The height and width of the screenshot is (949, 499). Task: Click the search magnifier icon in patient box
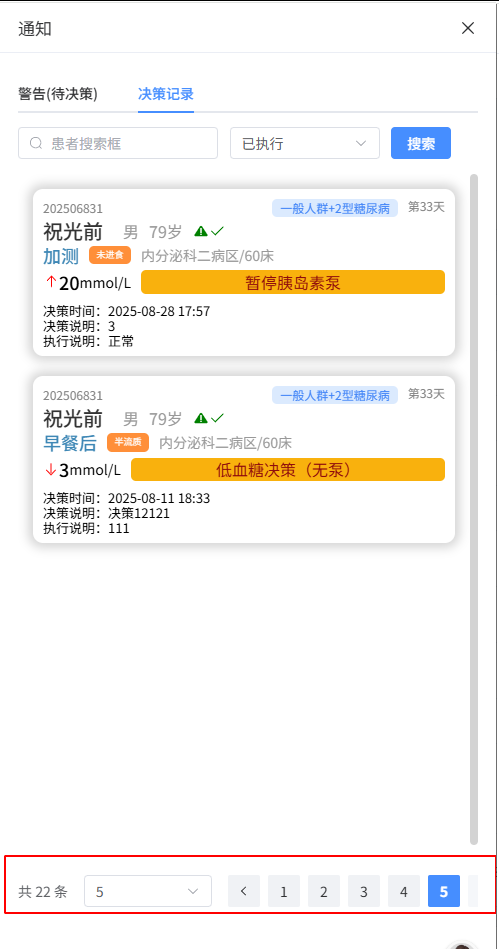click(36, 143)
